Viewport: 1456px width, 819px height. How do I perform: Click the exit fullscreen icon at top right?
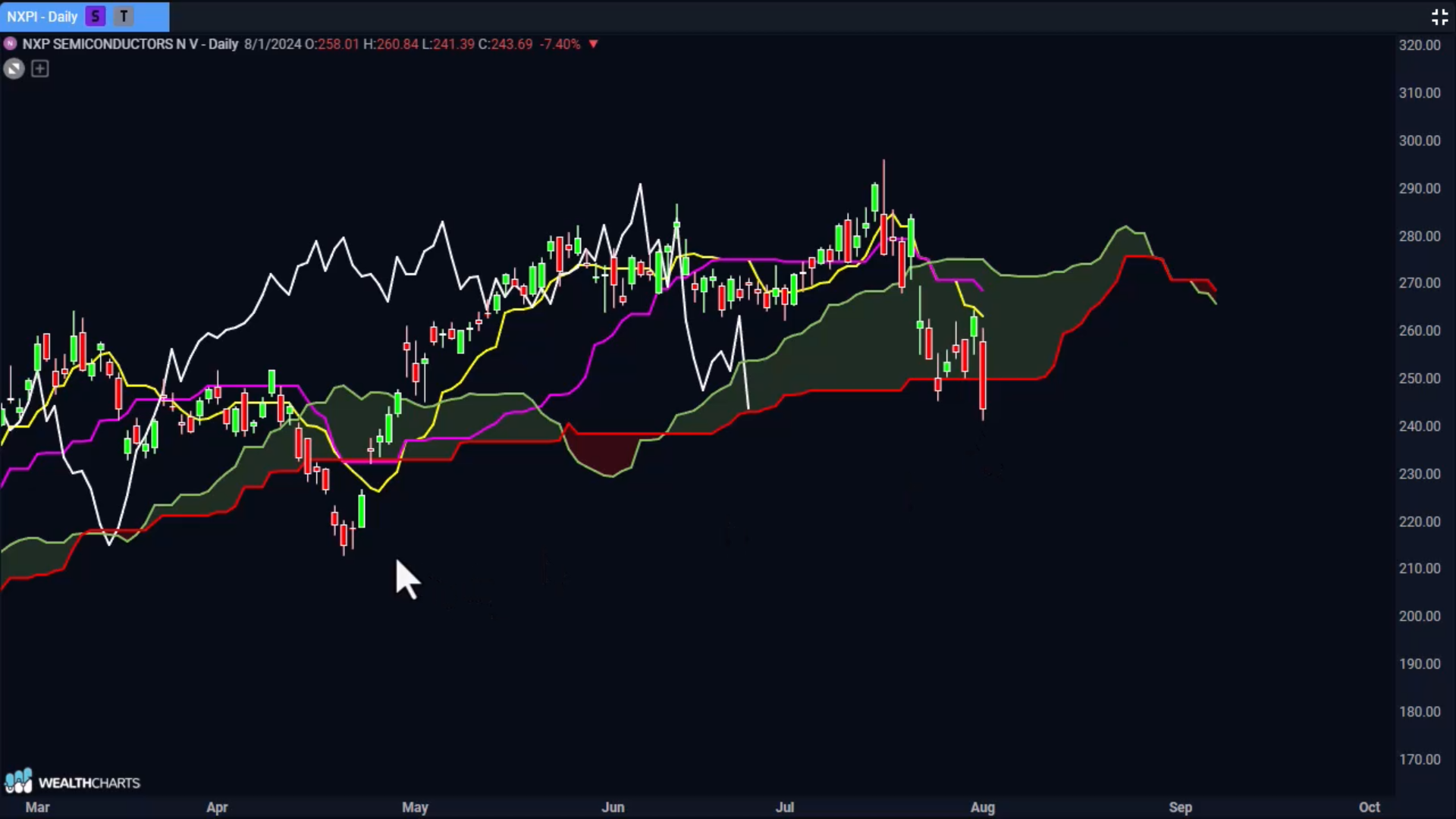click(x=1439, y=17)
